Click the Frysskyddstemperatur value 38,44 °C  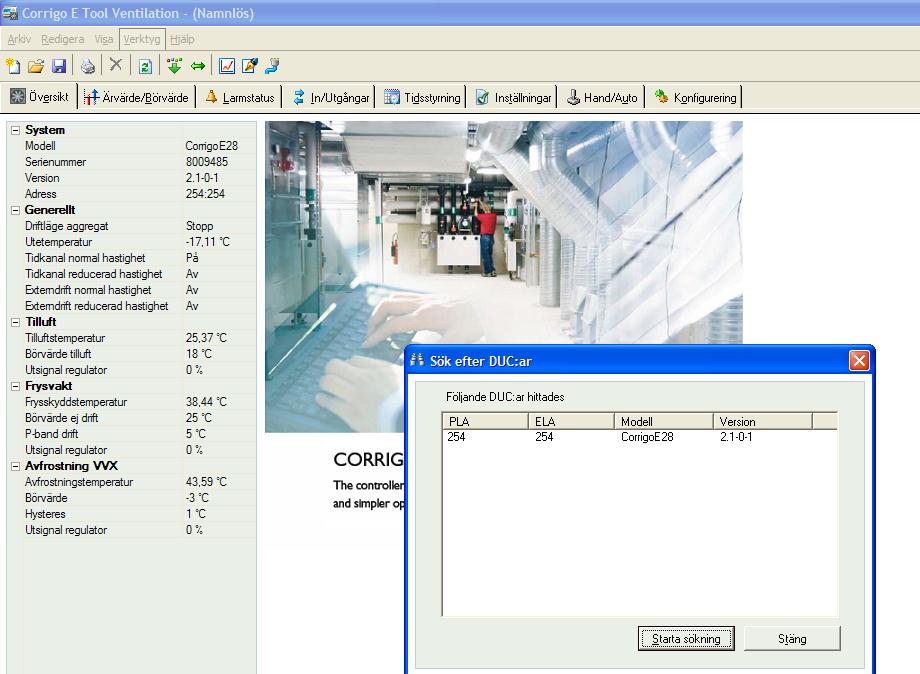[206, 402]
